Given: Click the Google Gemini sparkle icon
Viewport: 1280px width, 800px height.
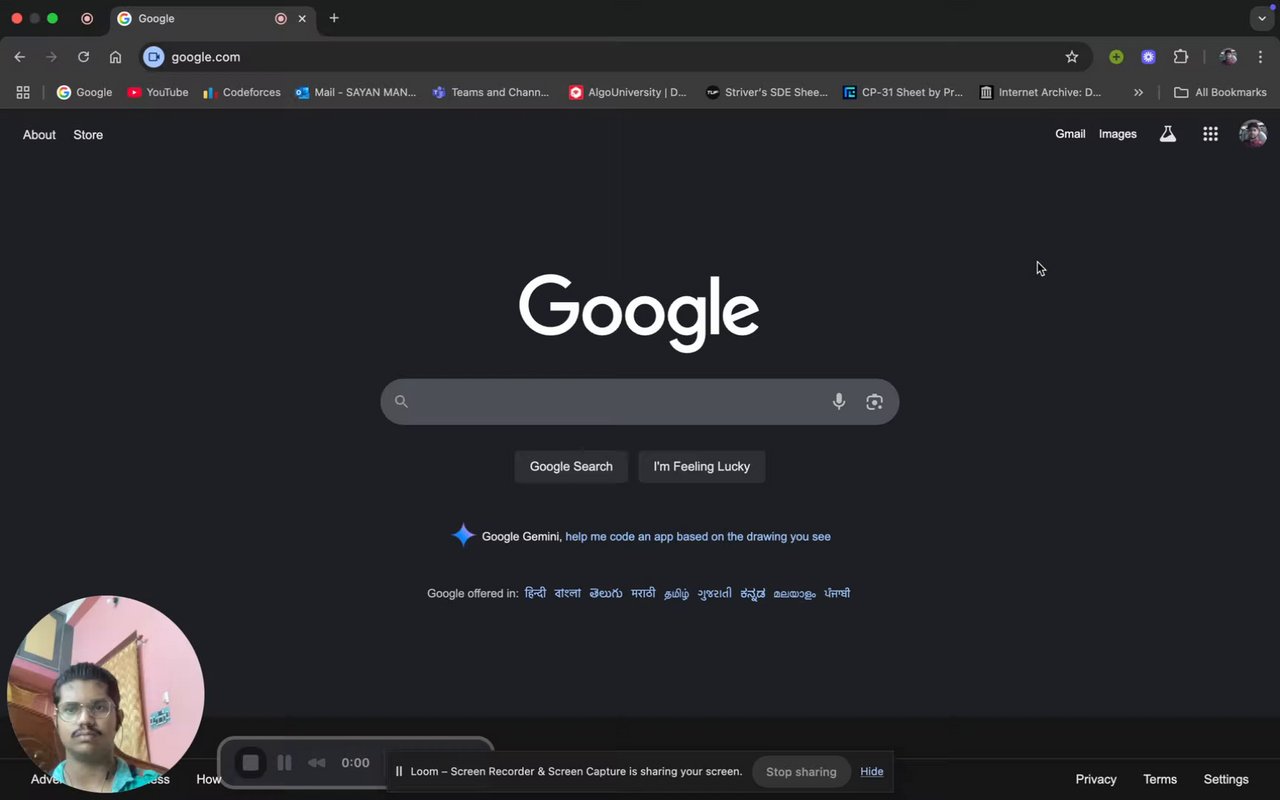Looking at the screenshot, I should [463, 536].
